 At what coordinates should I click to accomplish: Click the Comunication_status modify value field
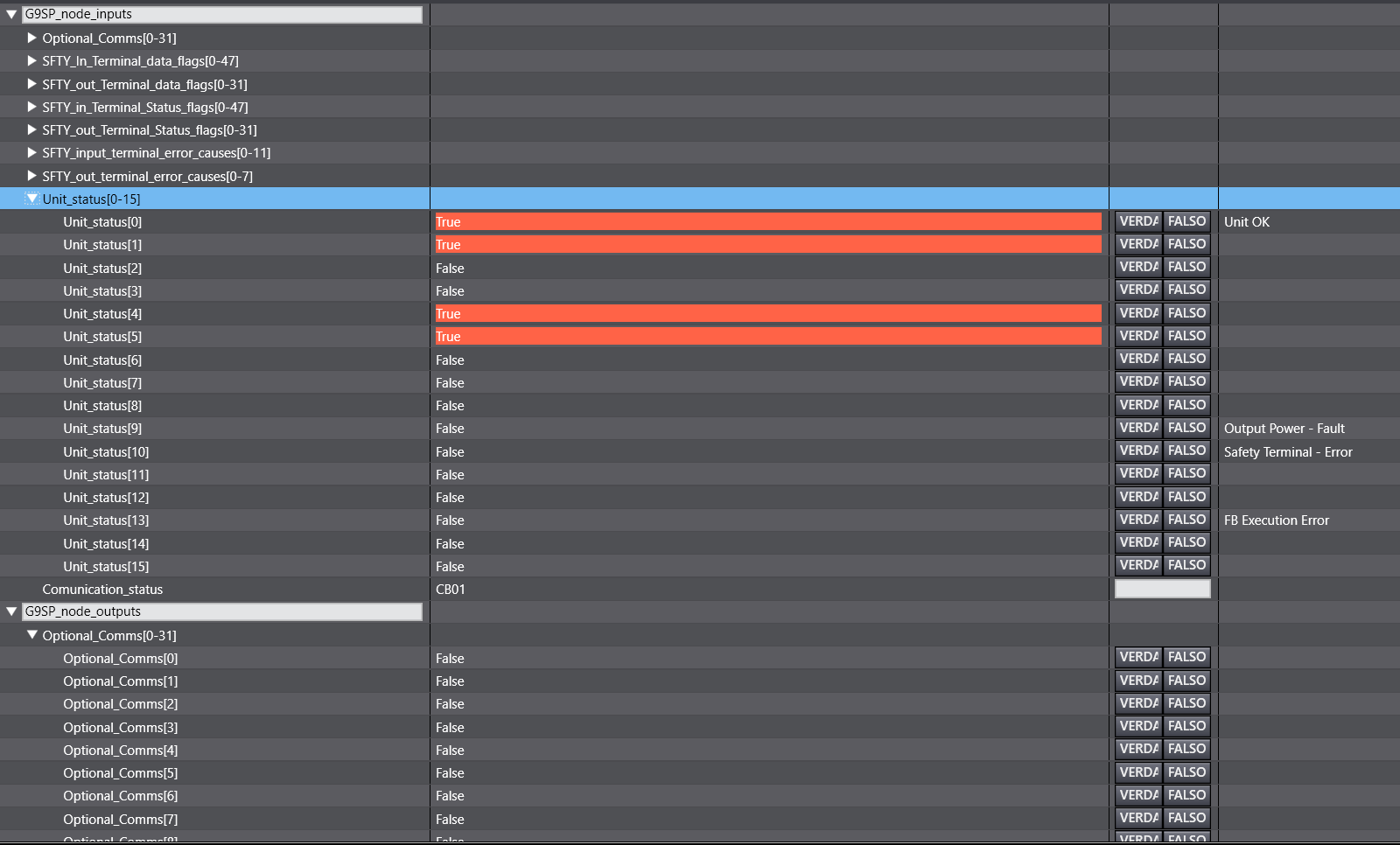[1162, 589]
